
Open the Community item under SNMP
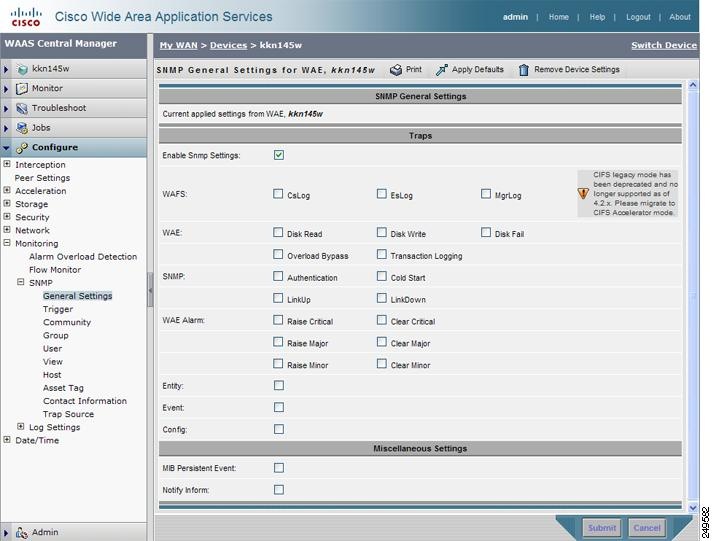(67, 322)
